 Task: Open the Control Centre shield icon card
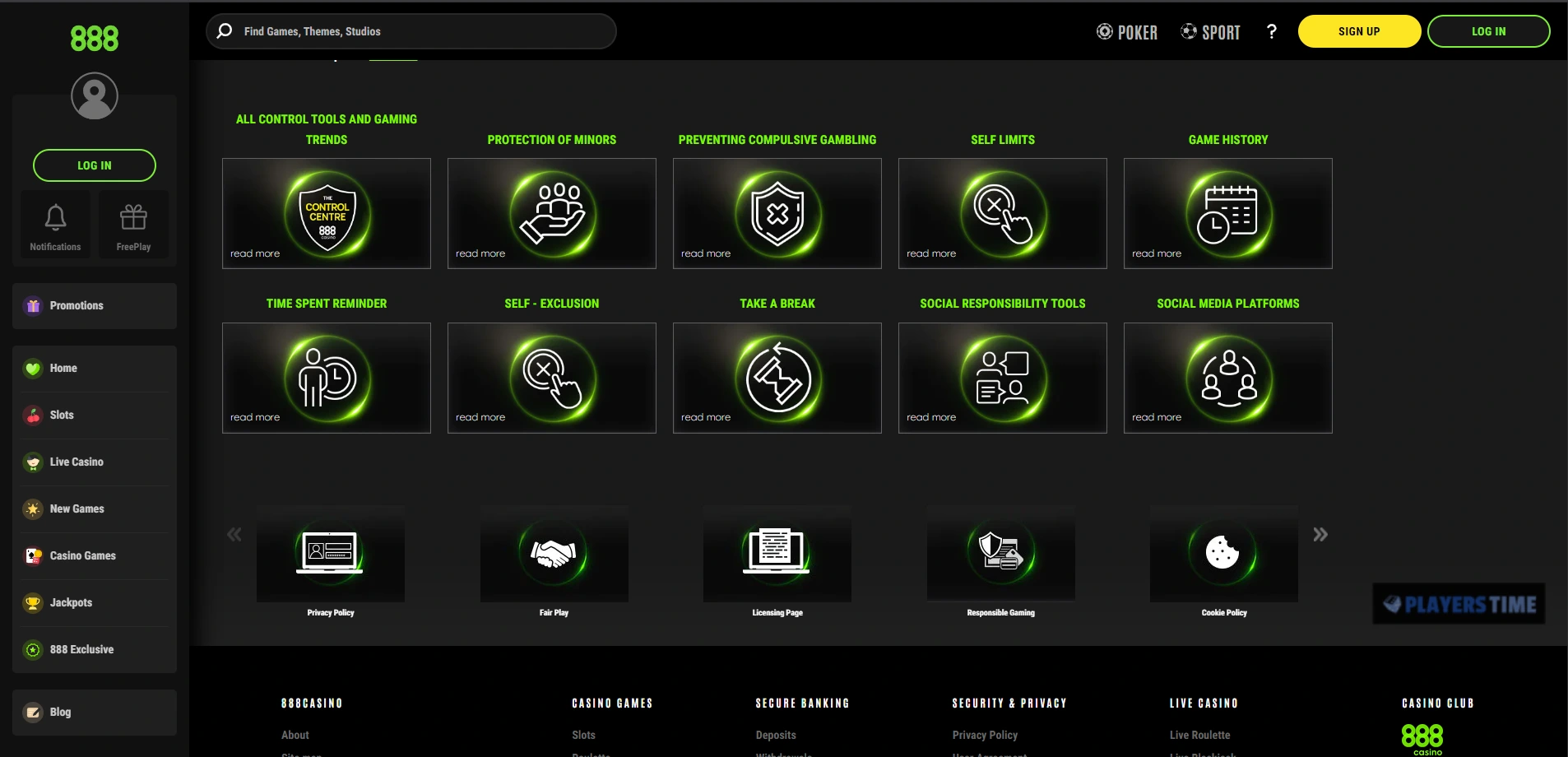[327, 213]
